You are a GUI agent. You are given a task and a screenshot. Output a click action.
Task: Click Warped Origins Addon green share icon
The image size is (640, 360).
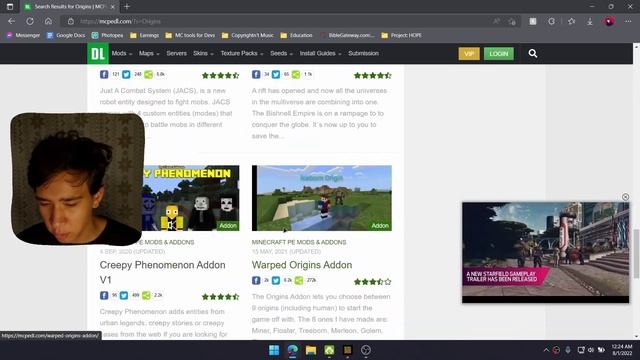tap(299, 280)
